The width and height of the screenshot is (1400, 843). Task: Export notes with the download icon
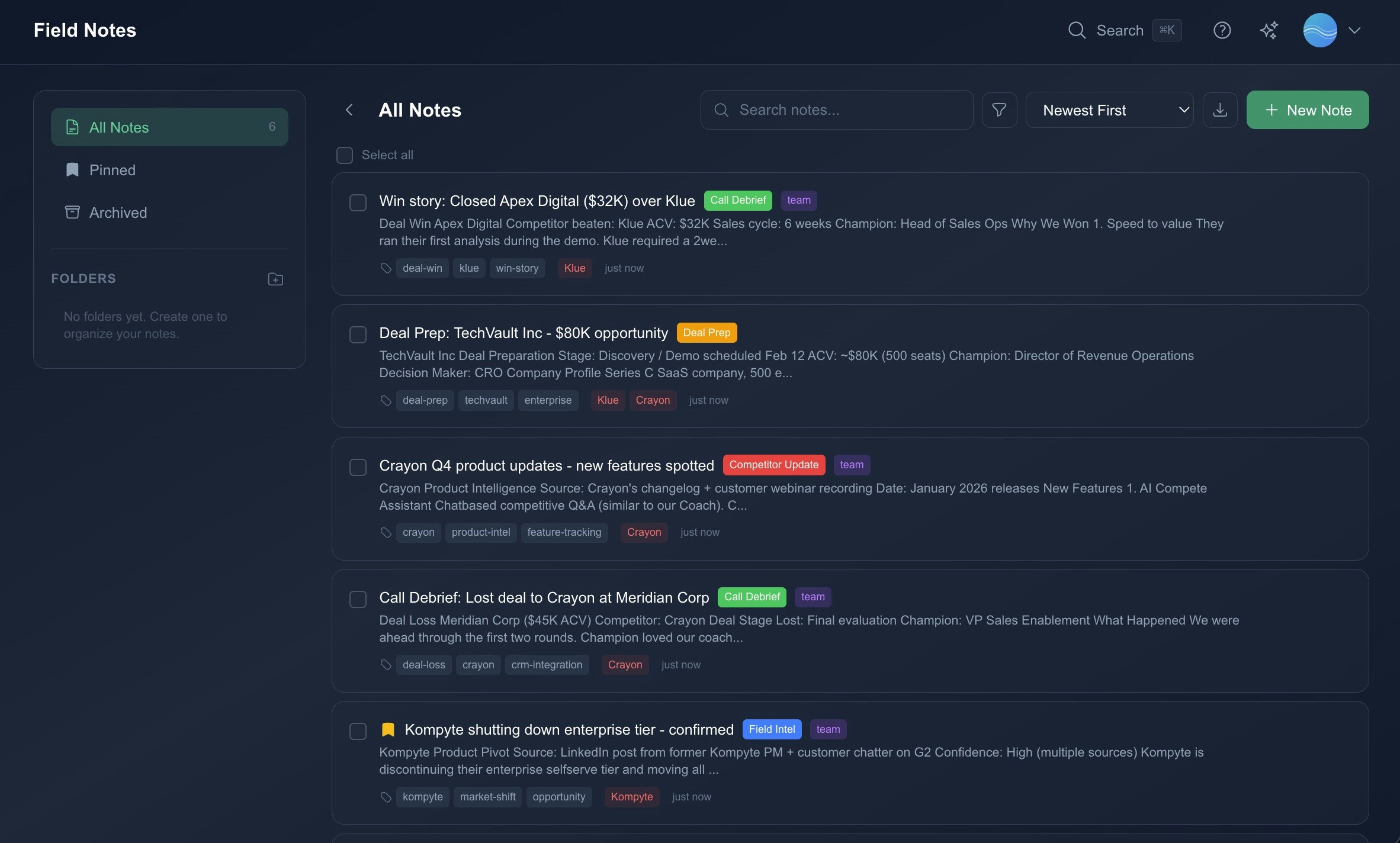(x=1220, y=110)
